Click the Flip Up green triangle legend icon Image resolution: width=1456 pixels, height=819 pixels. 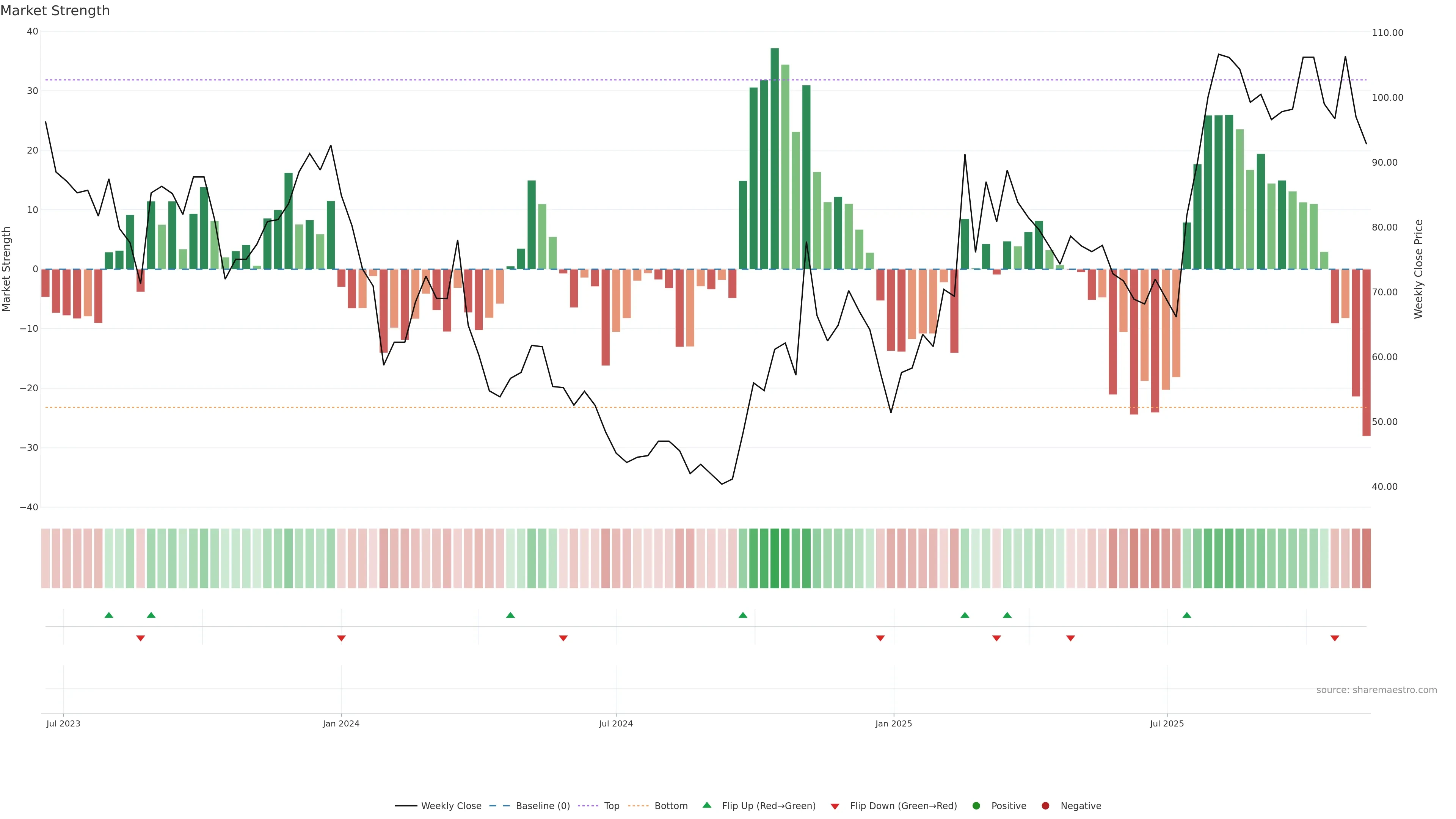pyautogui.click(x=706, y=805)
